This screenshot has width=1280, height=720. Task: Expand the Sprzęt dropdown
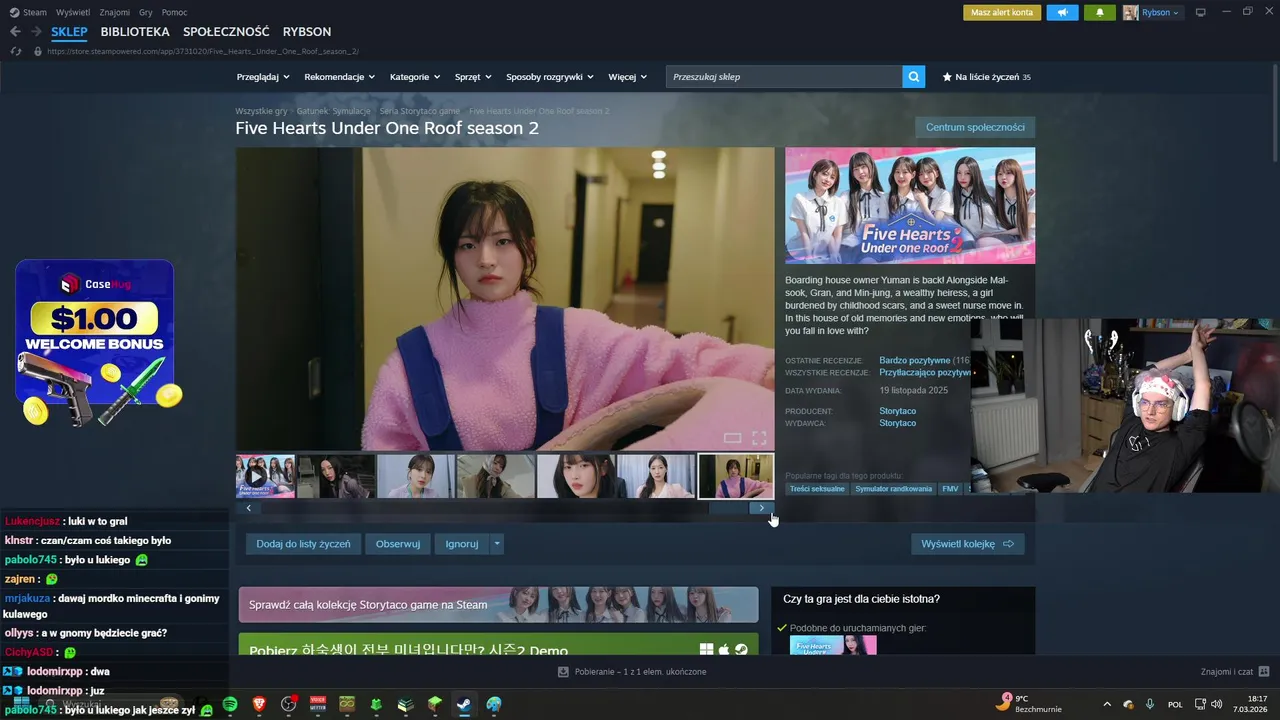point(473,77)
